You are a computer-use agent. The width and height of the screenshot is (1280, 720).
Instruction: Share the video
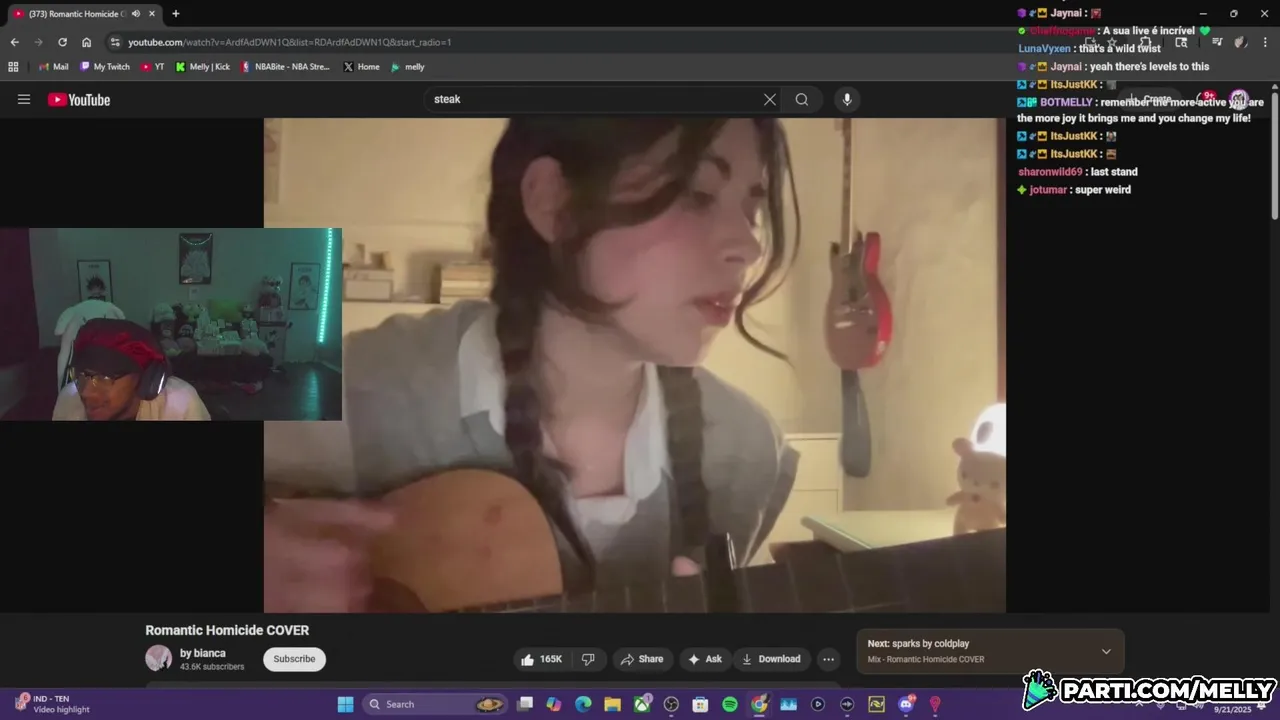click(x=642, y=659)
